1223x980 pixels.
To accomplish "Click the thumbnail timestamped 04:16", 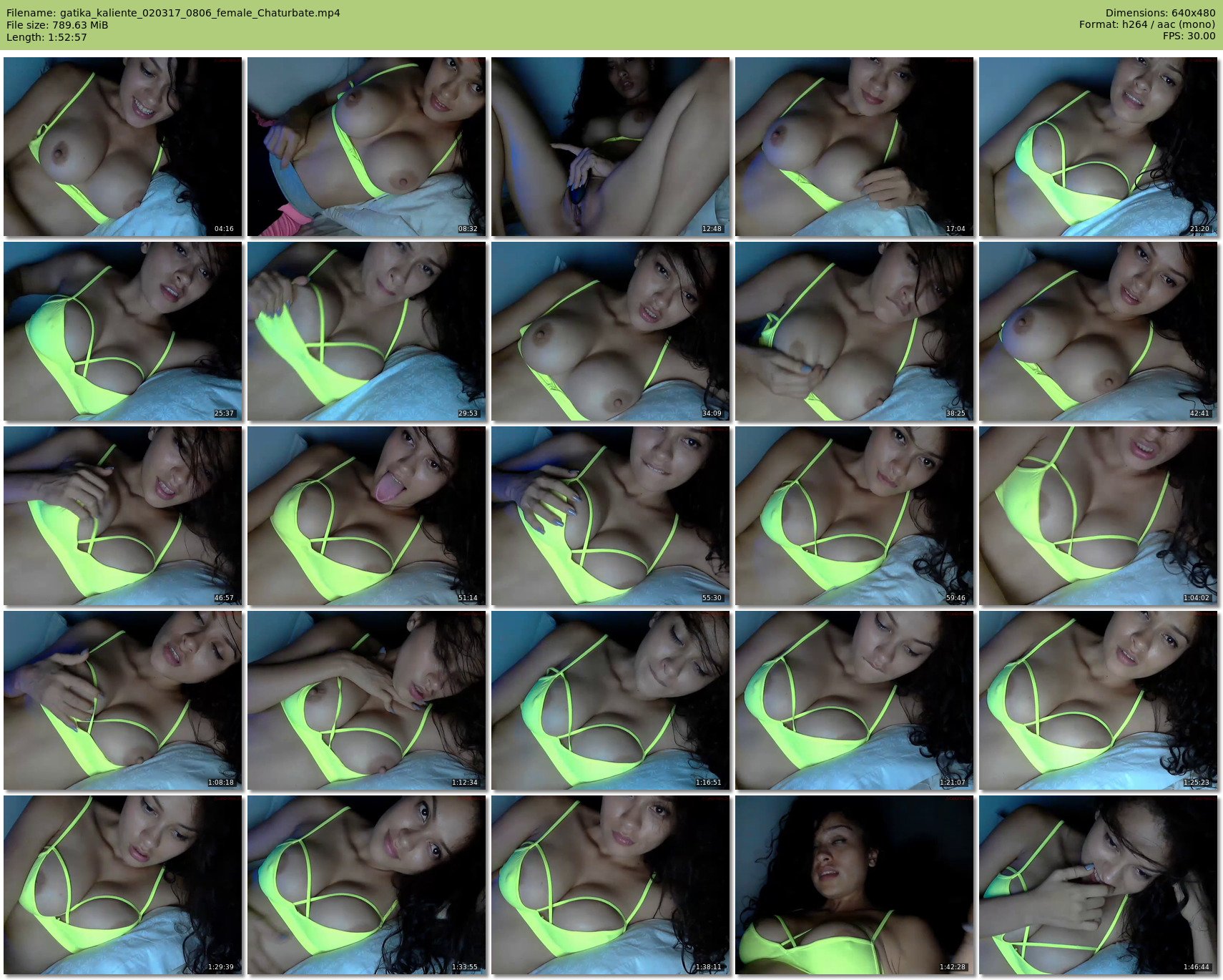I will click(x=123, y=147).
